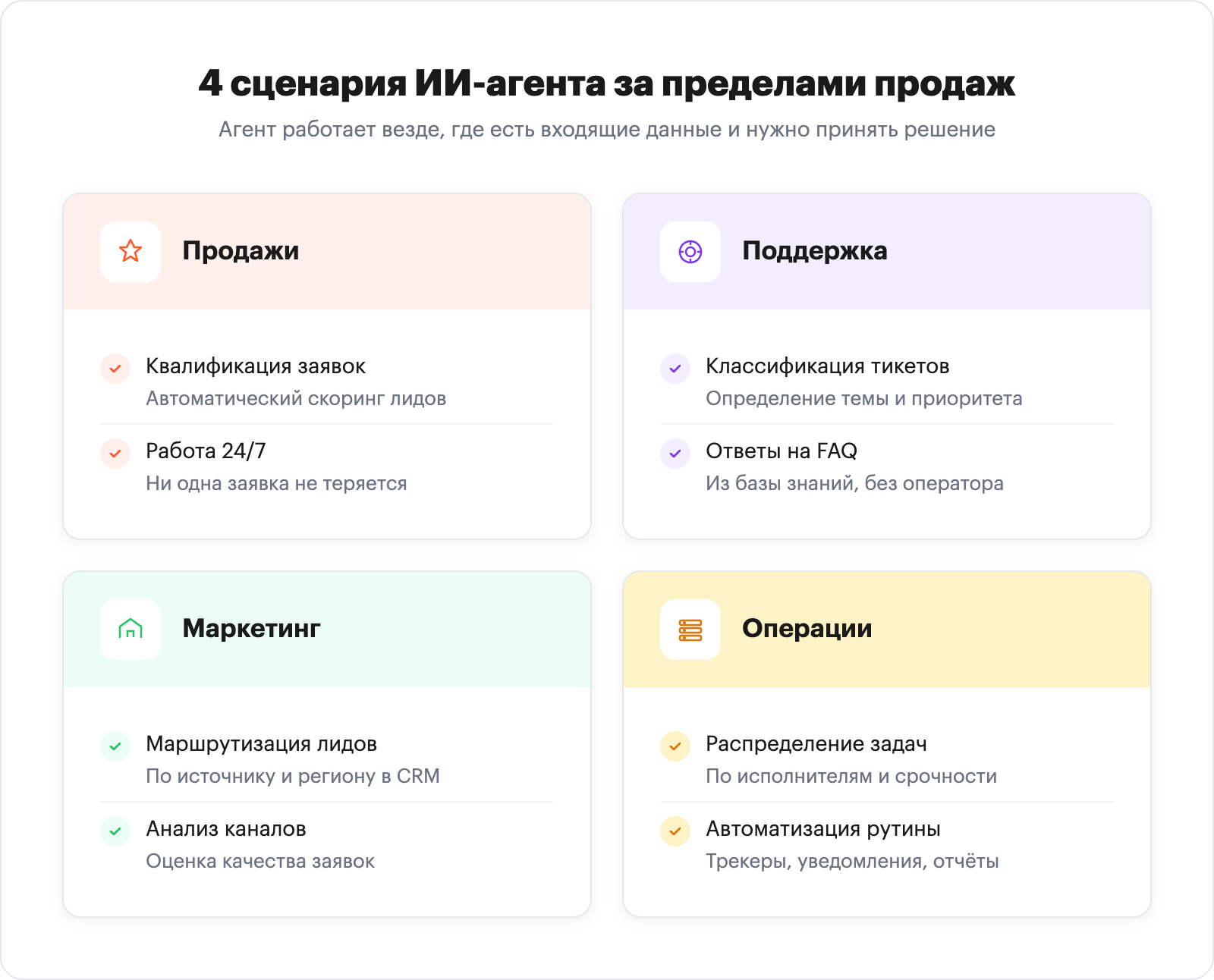Click the text Автоматический скоринг лидов
Image resolution: width=1214 pixels, height=980 pixels.
pos(296,399)
